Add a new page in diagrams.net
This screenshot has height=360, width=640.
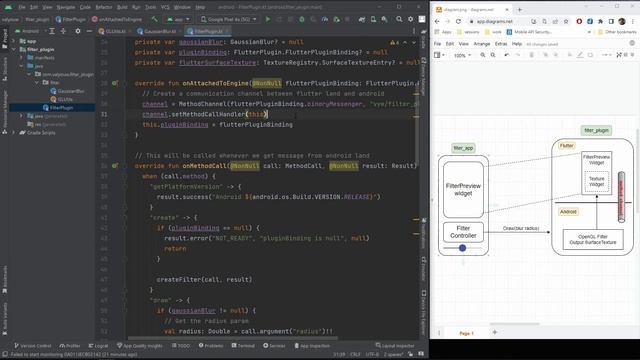495,332
